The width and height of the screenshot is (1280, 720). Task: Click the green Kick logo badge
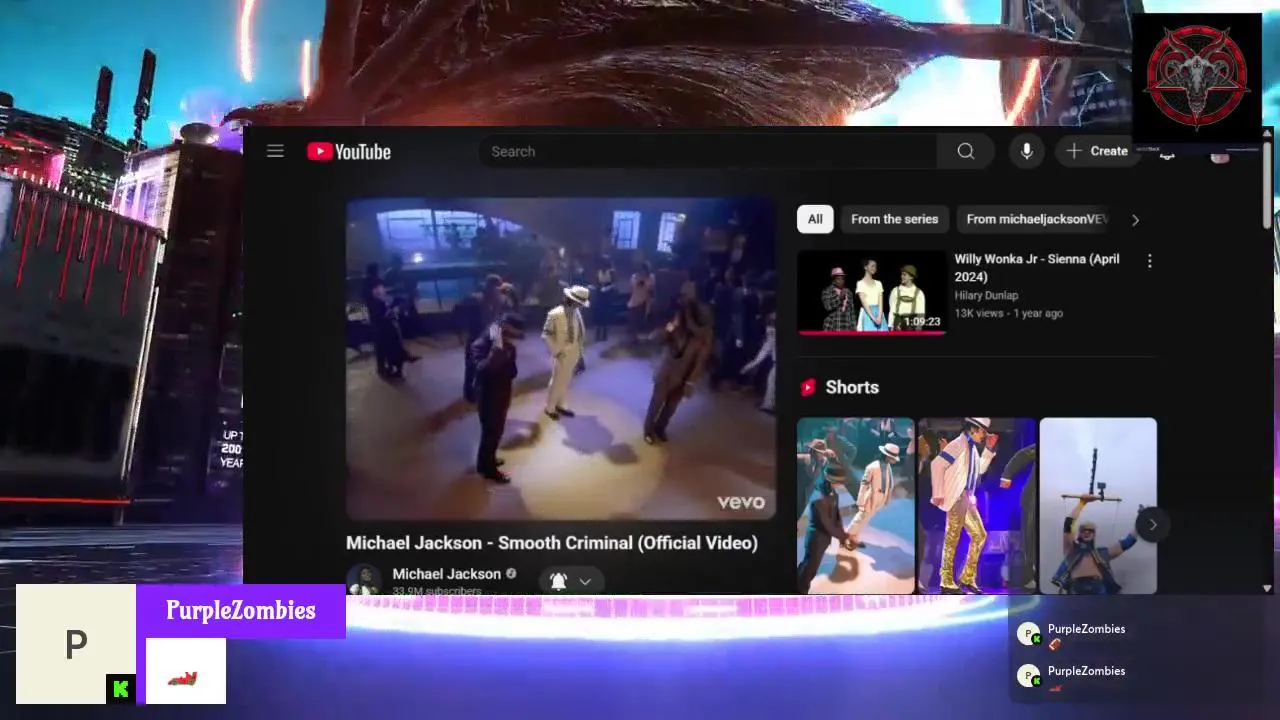click(x=120, y=689)
